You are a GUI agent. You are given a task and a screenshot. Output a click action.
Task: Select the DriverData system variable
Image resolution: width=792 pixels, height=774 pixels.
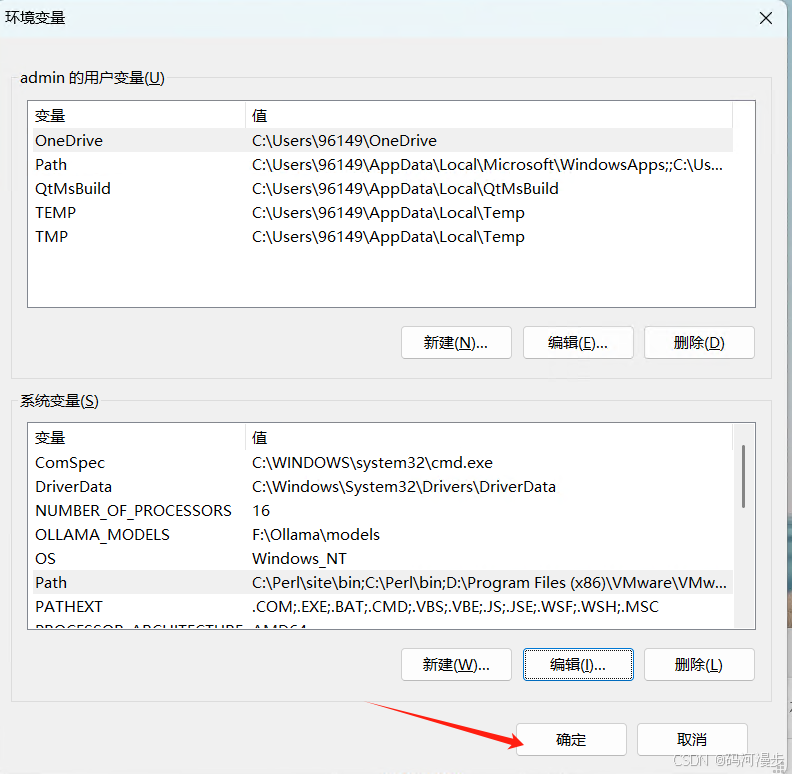(x=383, y=487)
